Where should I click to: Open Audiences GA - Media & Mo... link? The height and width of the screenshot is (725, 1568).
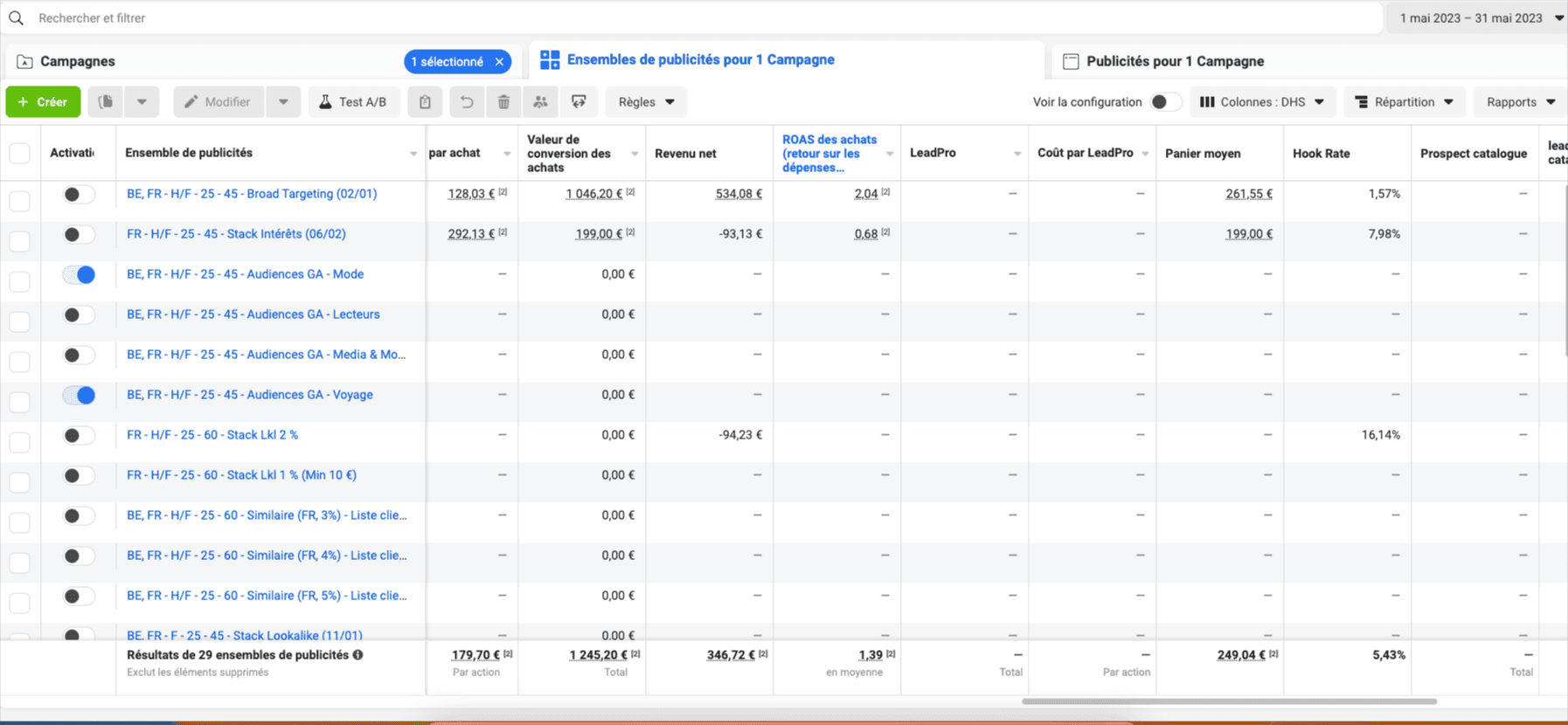266,355
